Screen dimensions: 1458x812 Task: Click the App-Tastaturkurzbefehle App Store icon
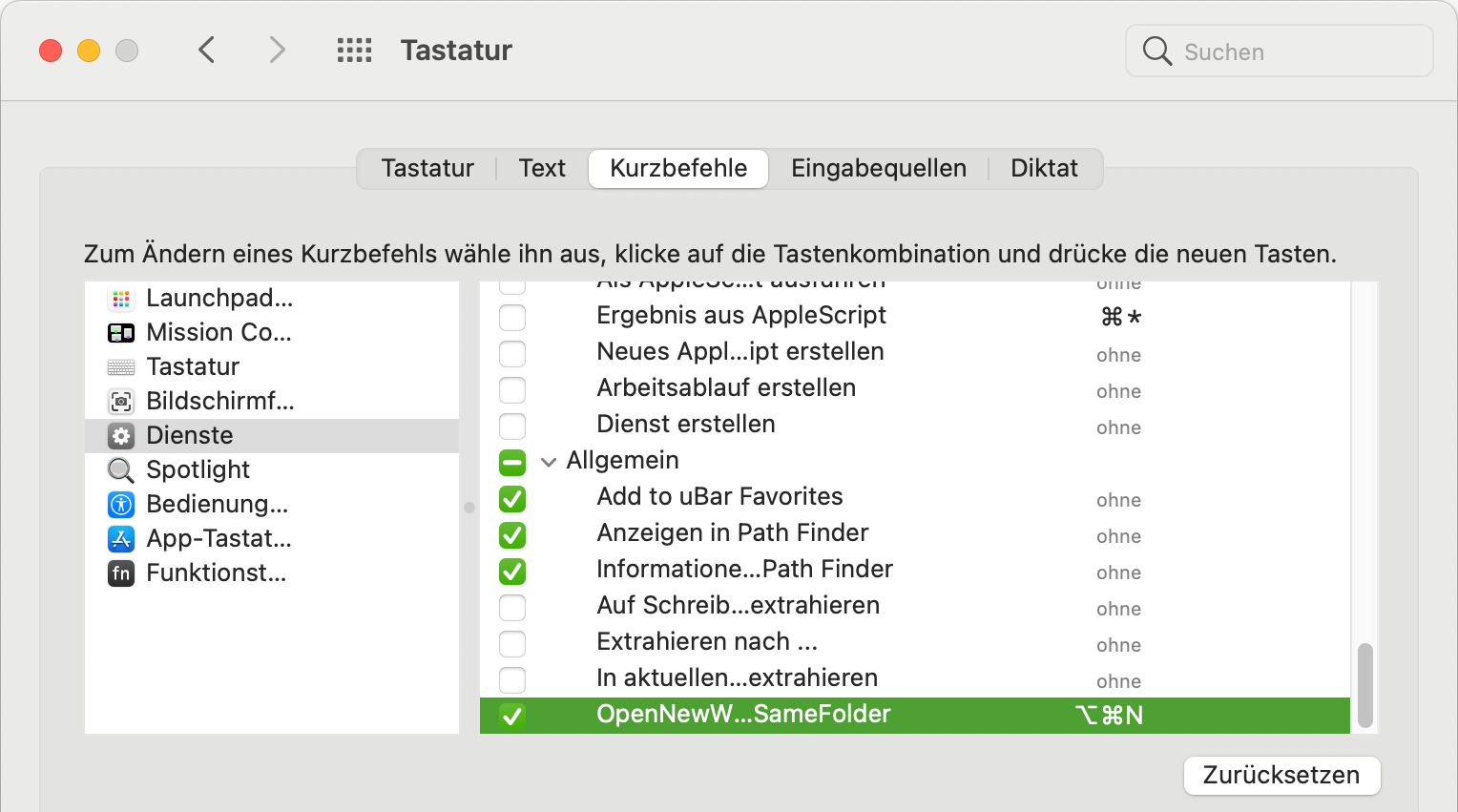click(121, 539)
